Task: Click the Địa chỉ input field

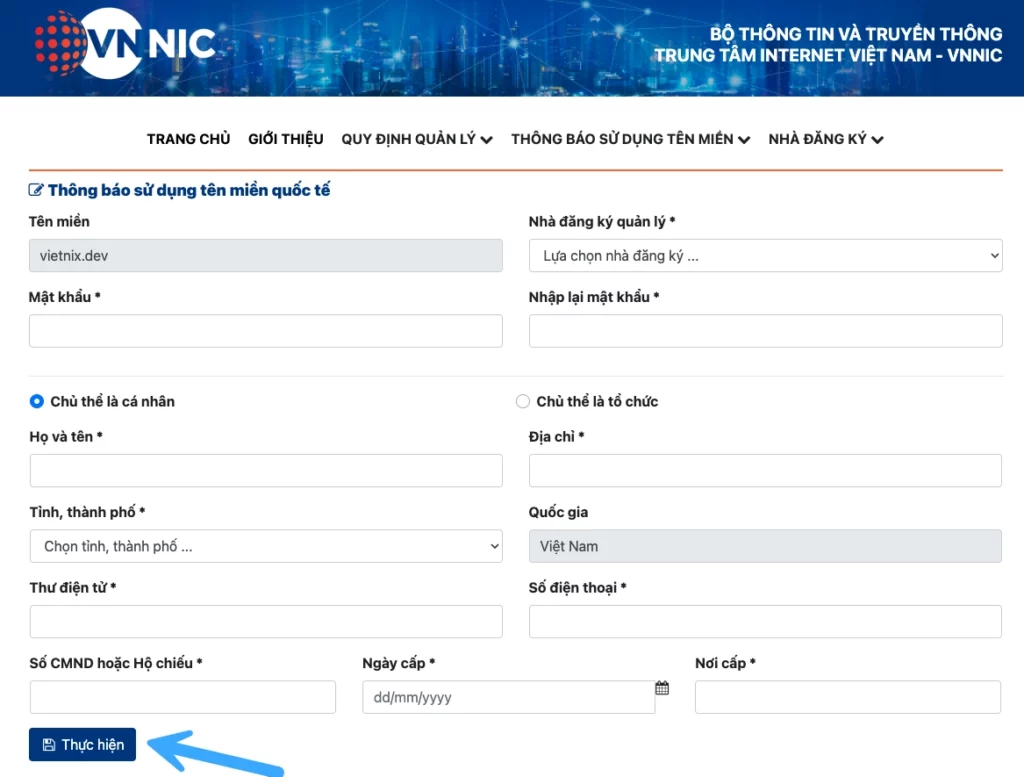Action: [765, 470]
